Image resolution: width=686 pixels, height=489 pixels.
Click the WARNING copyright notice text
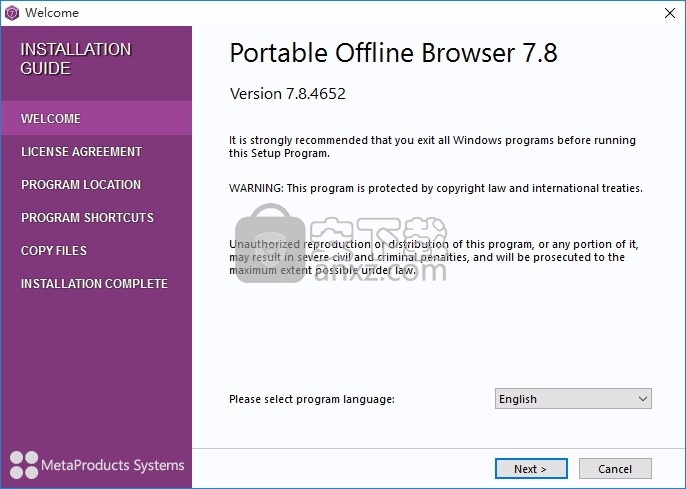pos(436,188)
